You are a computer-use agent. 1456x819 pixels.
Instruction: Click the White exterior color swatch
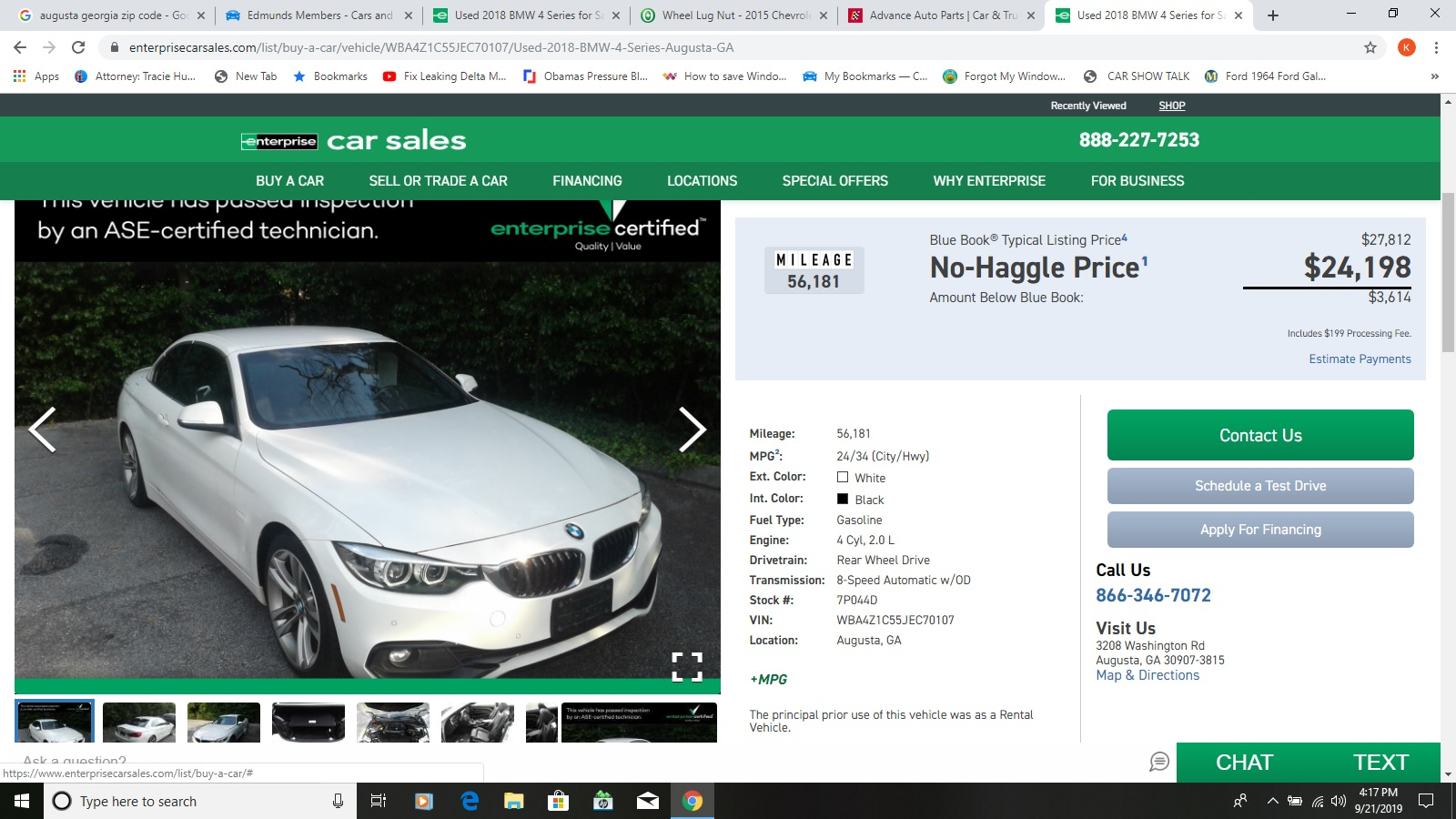click(x=843, y=477)
